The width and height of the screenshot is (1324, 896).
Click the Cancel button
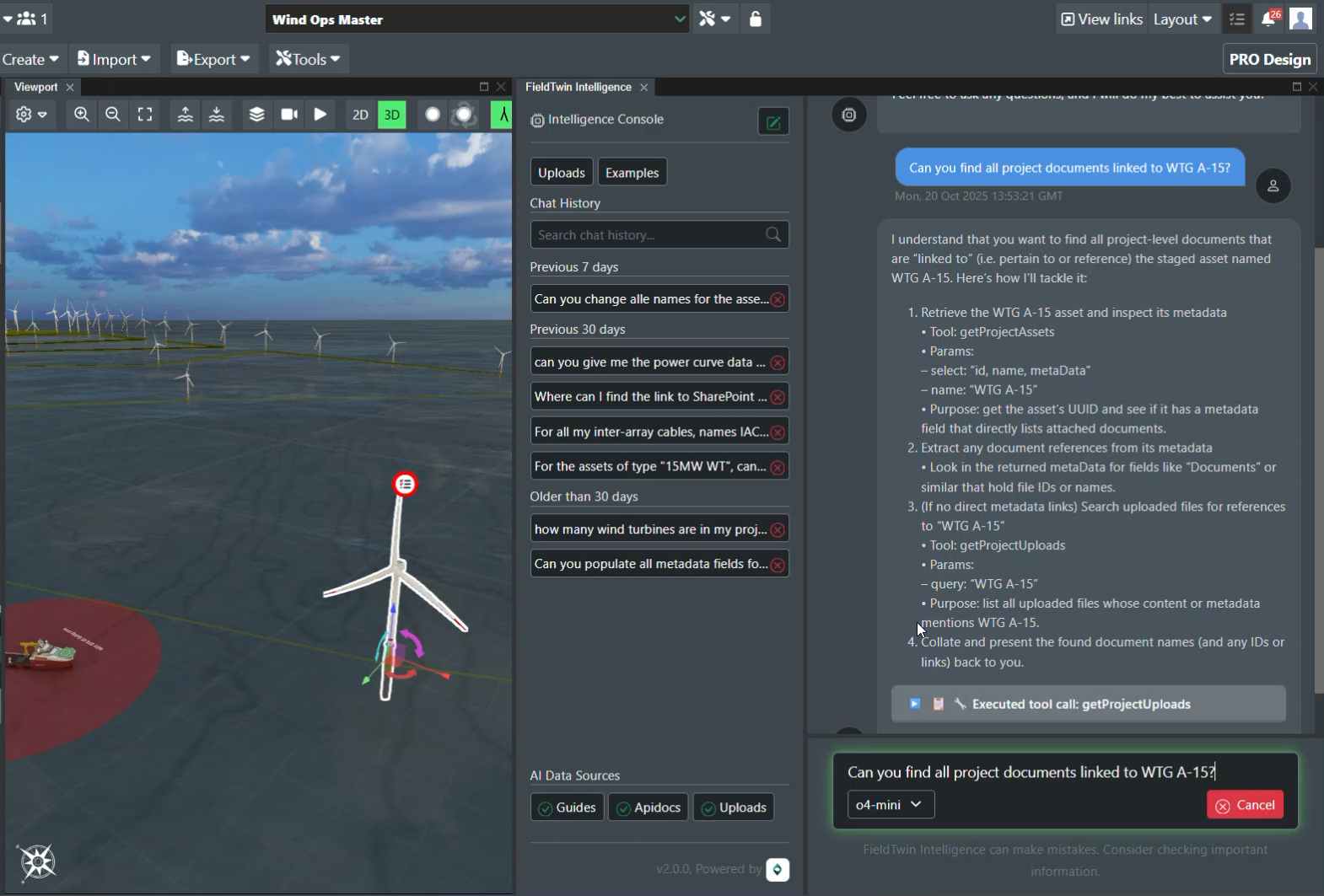[1245, 805]
